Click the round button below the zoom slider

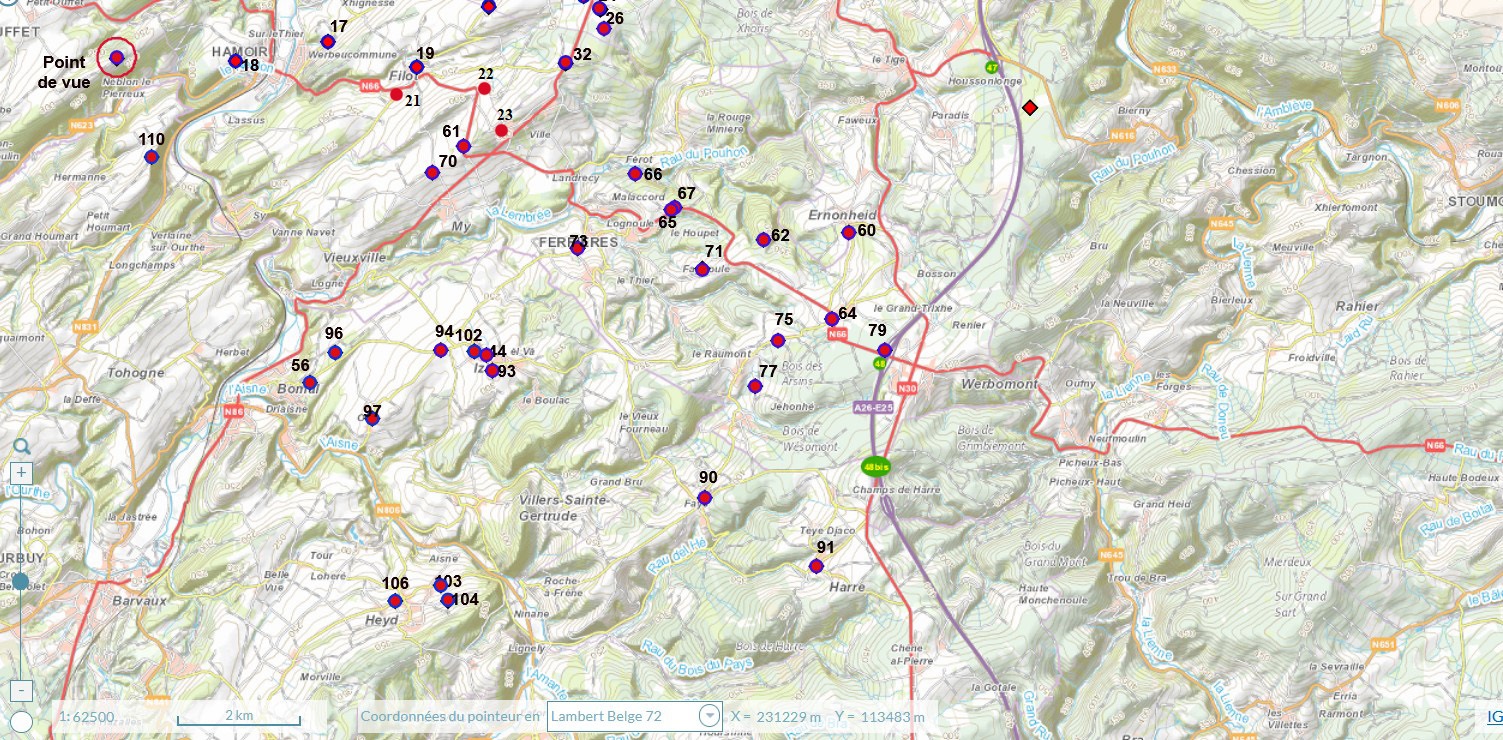point(21,721)
